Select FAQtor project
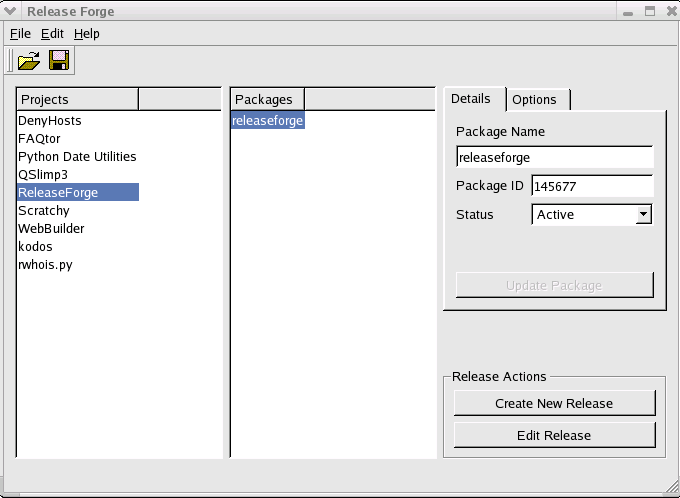The image size is (680, 498). pyautogui.click(x=39, y=138)
